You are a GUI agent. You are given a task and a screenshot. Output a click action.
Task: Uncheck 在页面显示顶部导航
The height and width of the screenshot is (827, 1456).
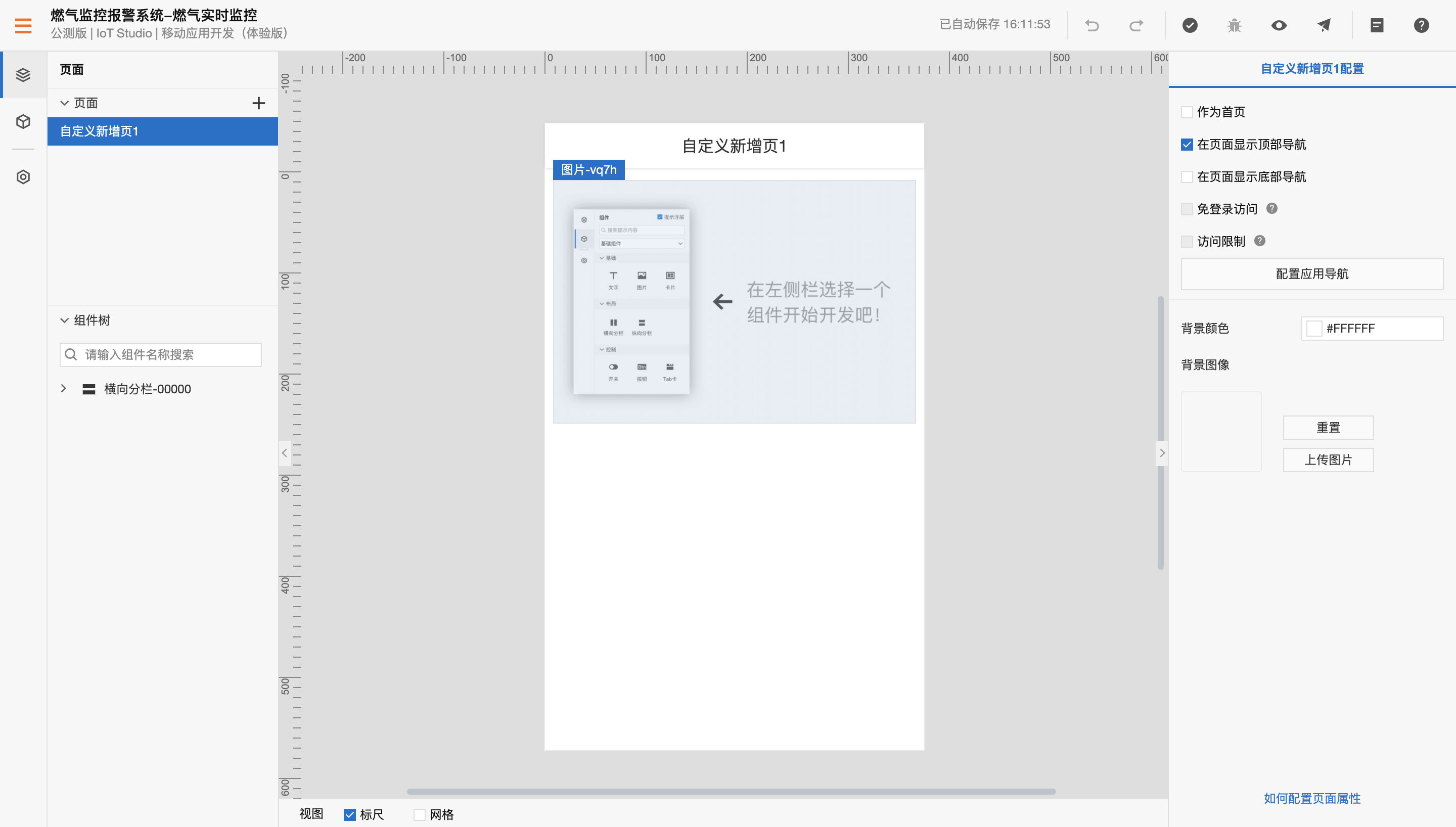point(1187,144)
